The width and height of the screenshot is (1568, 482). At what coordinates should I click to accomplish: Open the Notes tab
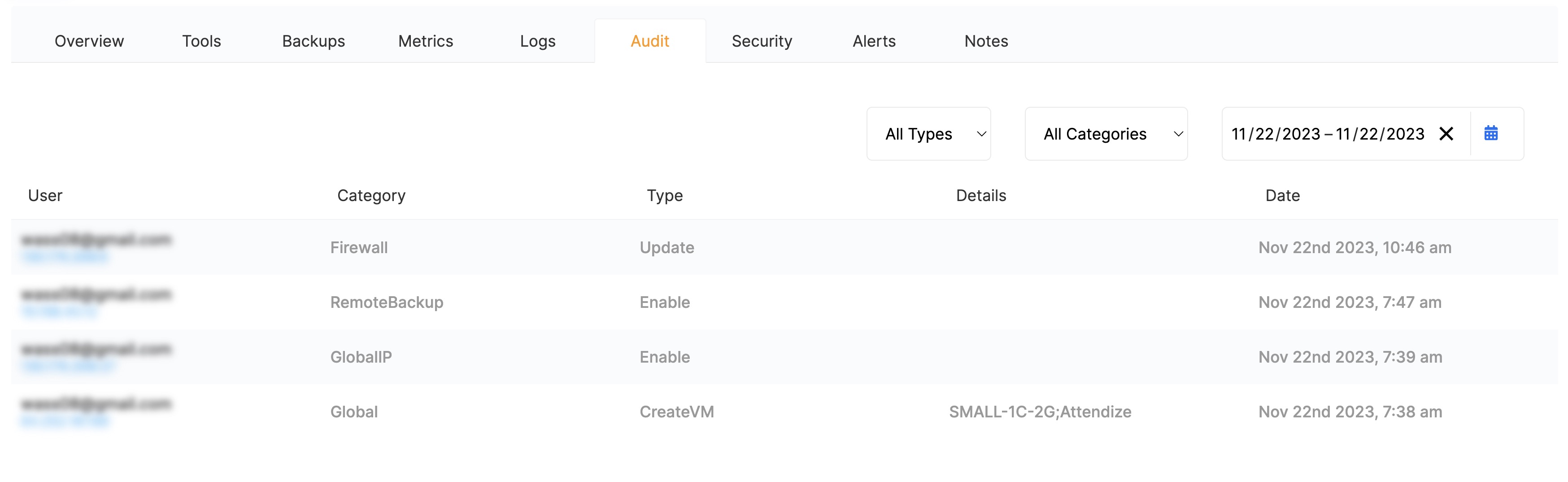(x=985, y=41)
